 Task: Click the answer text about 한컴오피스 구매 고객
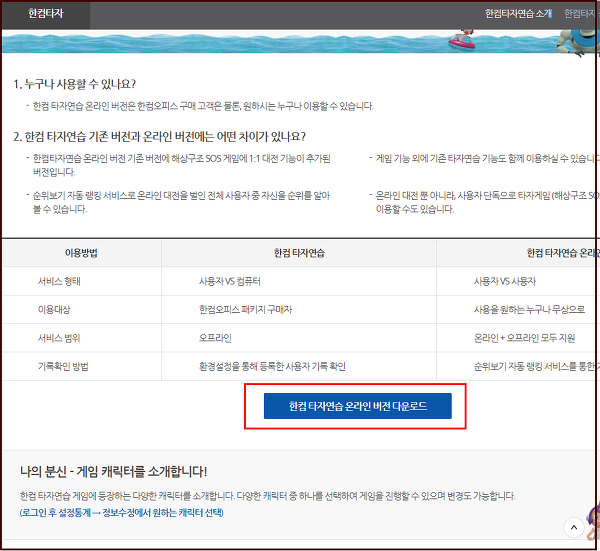coord(203,106)
